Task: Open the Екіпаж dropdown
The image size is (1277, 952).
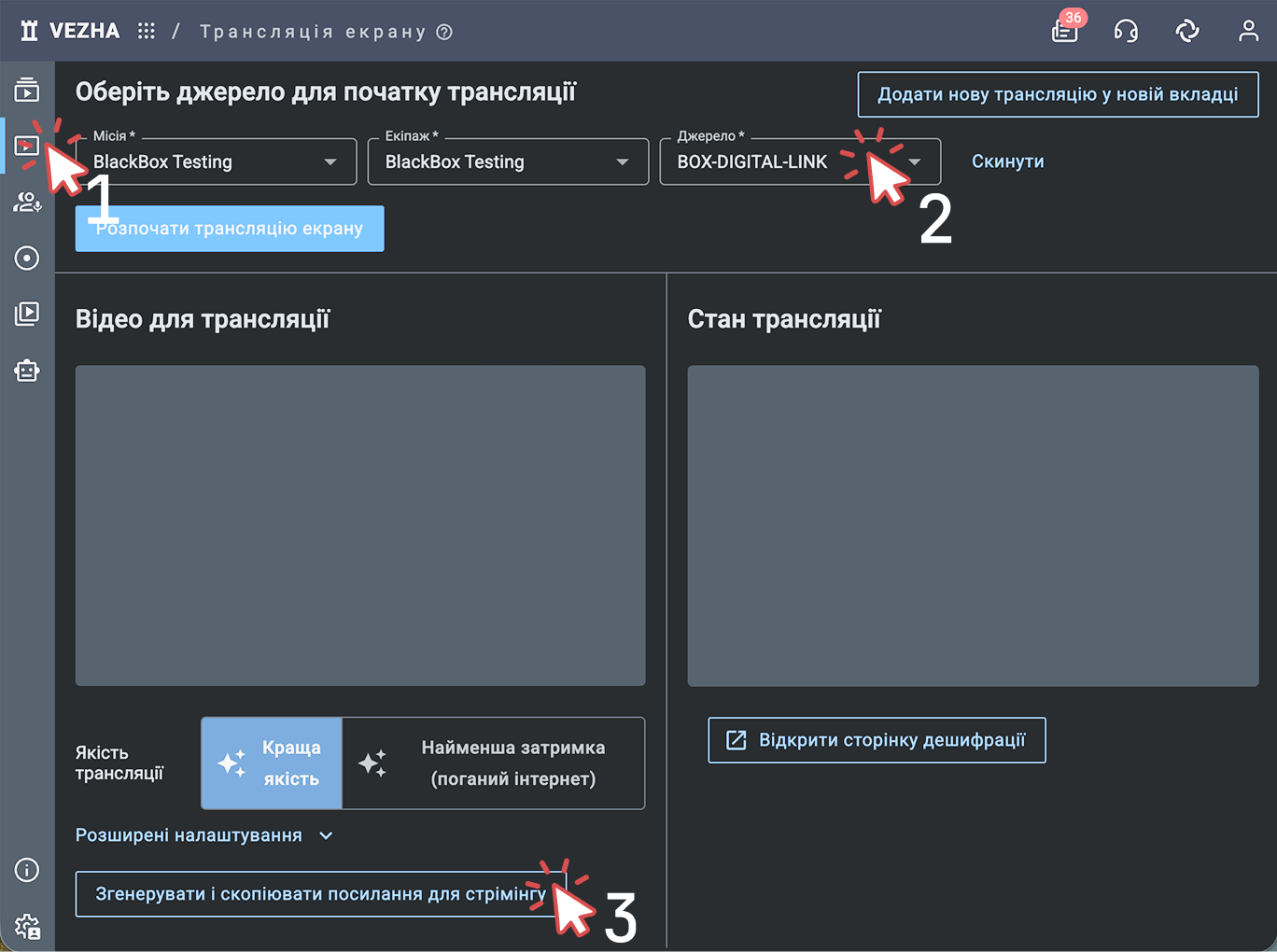Action: tap(508, 161)
